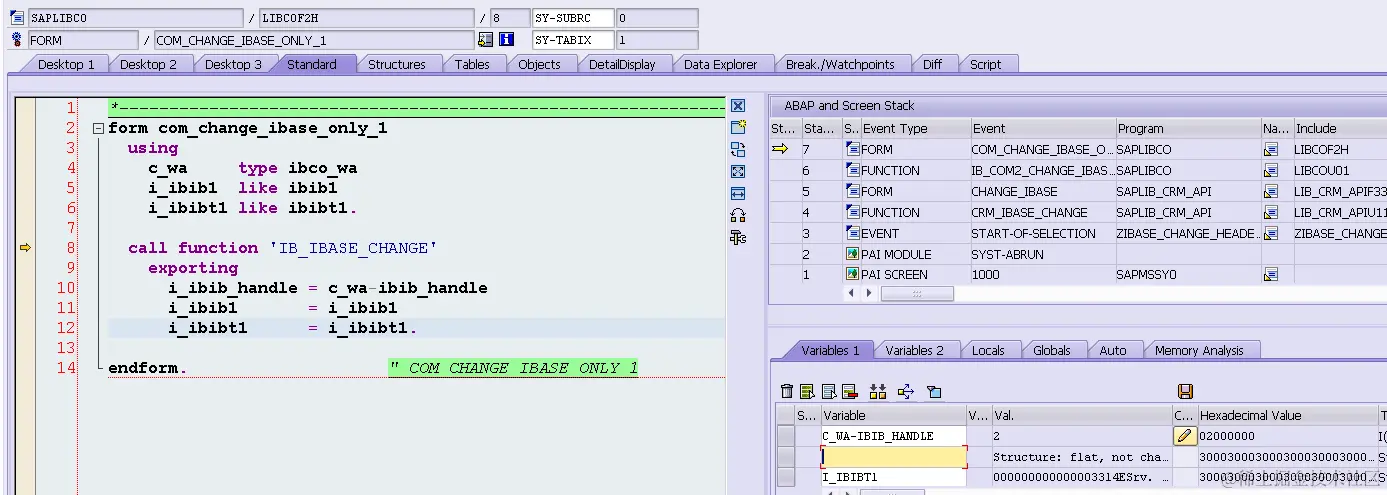The image size is (1387, 495).
Task: Click the SYST-ABRUN event cell
Action: [1042, 254]
